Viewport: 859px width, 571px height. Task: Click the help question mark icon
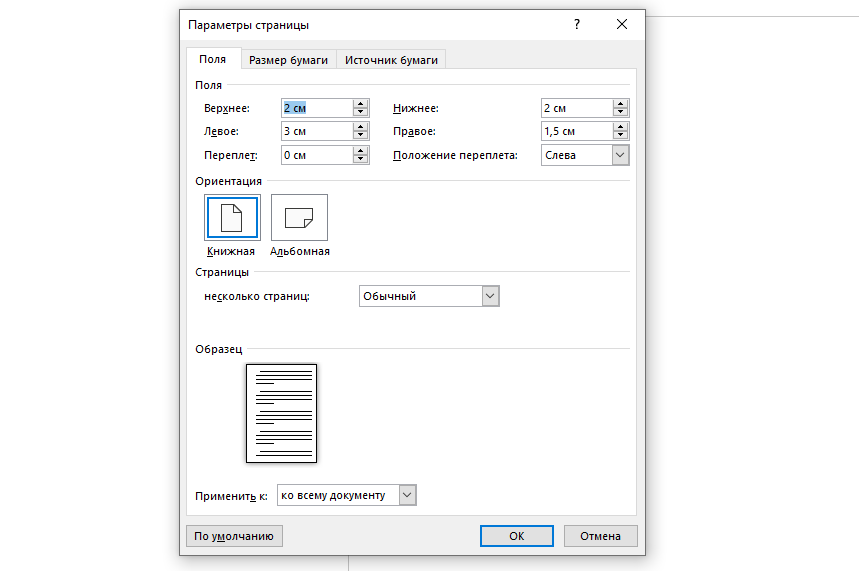tap(577, 24)
